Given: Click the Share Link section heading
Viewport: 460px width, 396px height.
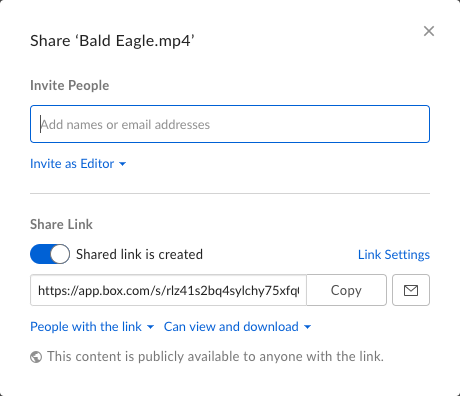Looking at the screenshot, I should coord(61,224).
